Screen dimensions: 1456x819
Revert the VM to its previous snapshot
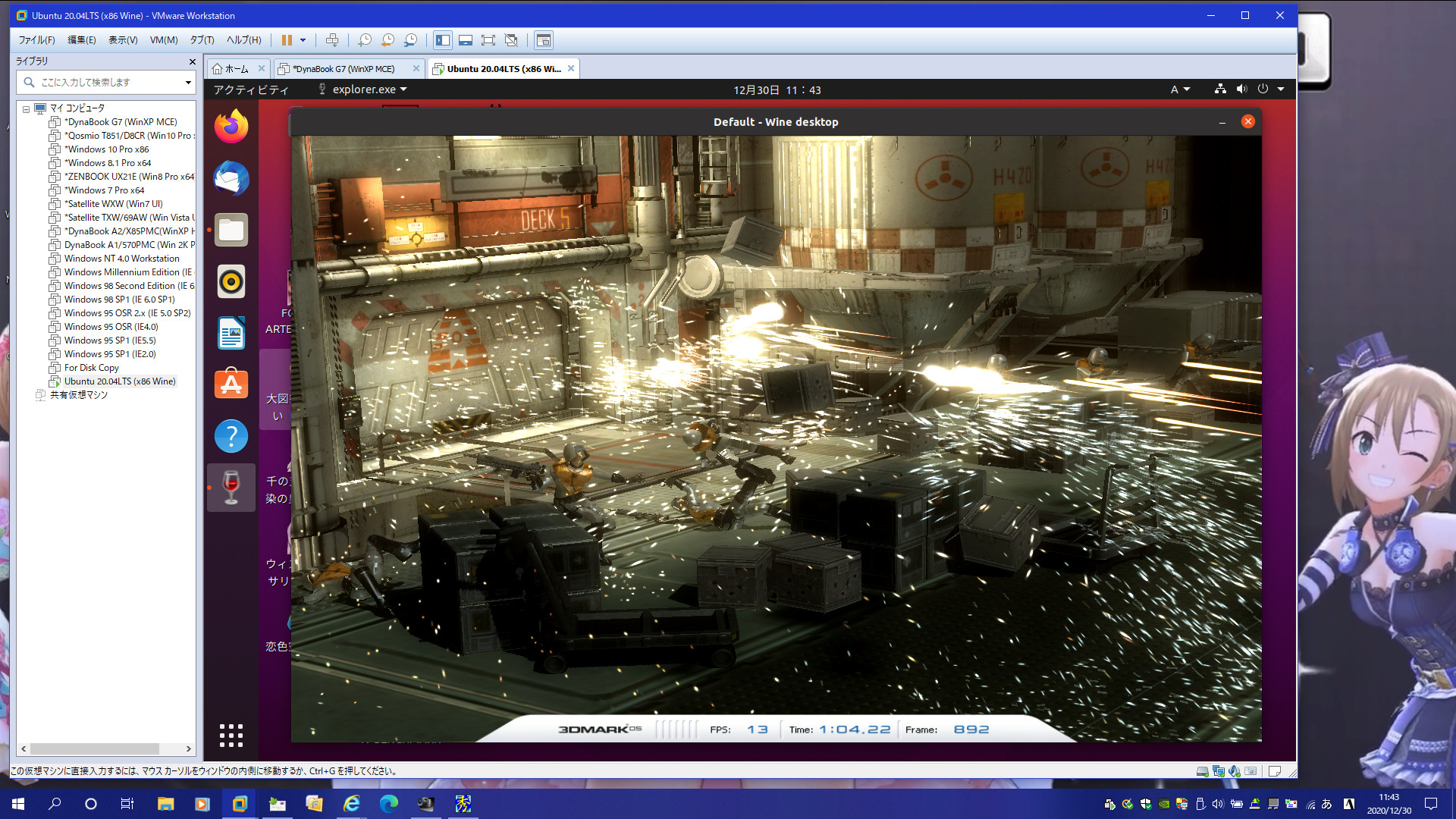point(388,40)
